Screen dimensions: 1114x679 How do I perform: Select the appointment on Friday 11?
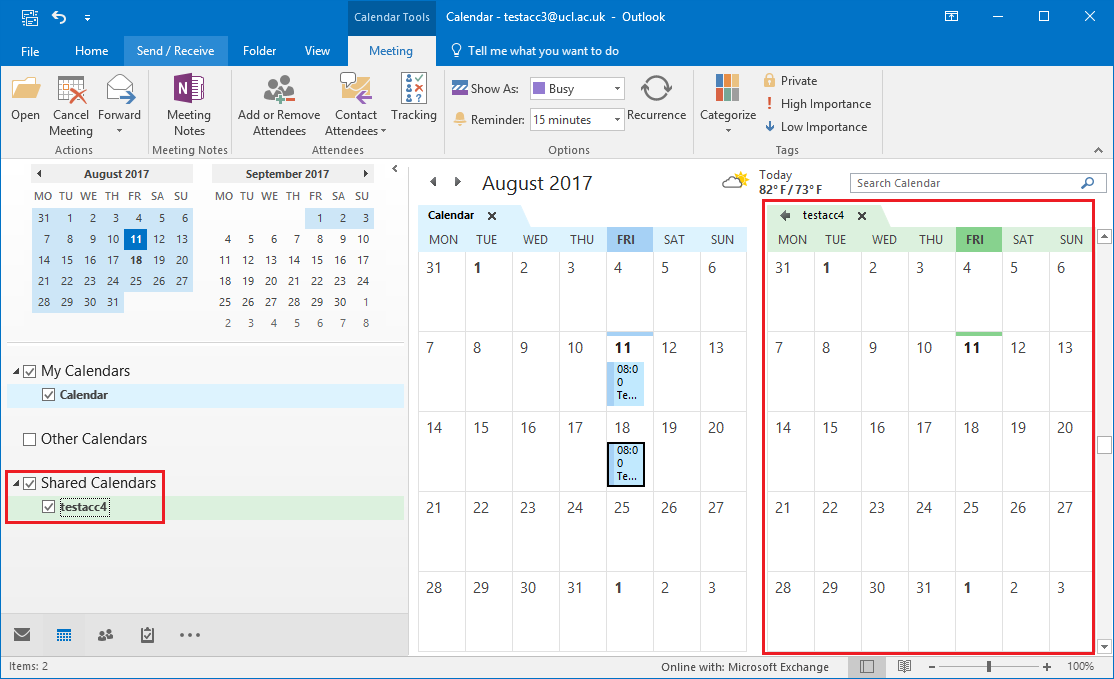click(626, 384)
